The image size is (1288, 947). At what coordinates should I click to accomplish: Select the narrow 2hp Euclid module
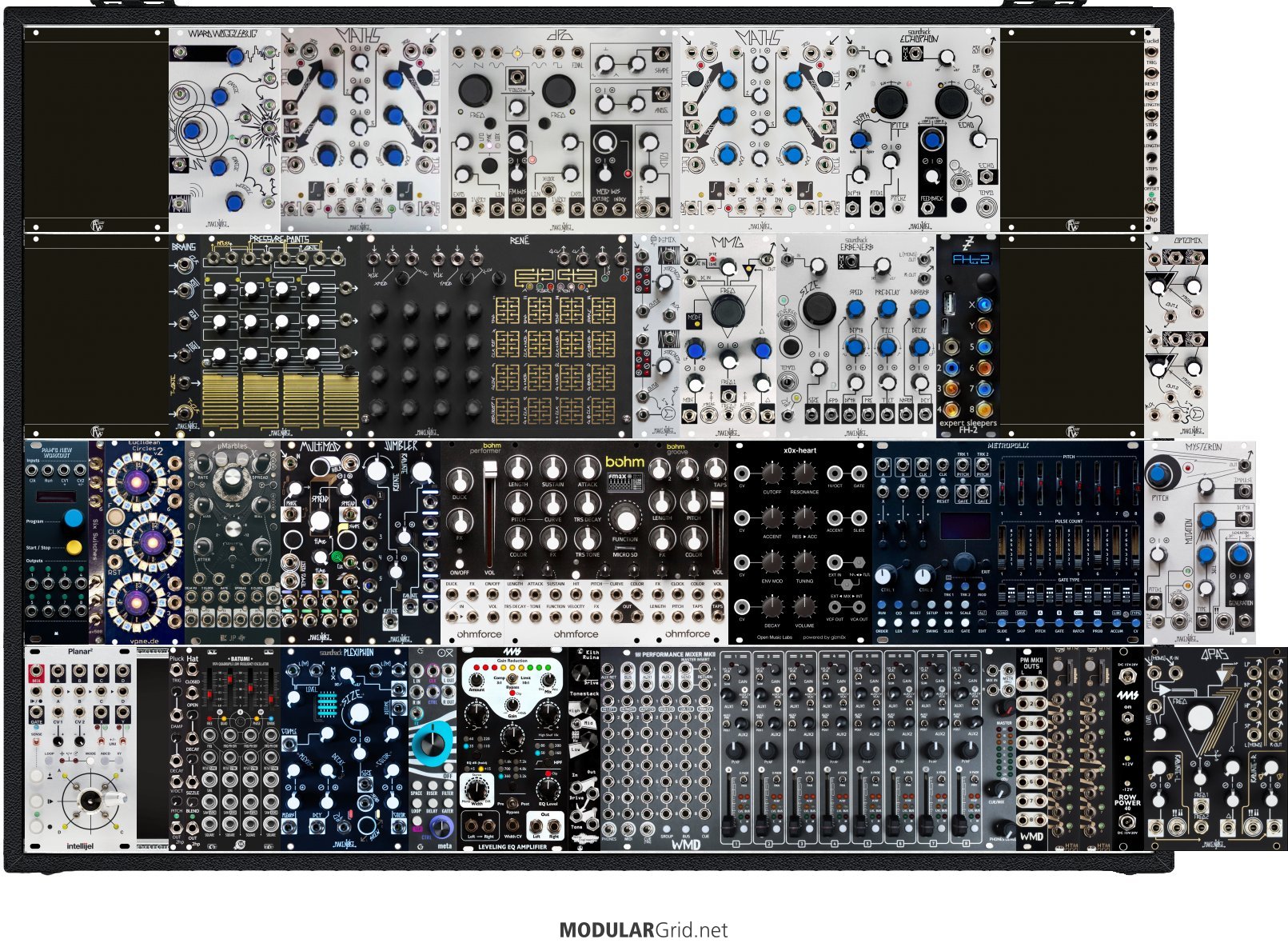pos(1151,130)
